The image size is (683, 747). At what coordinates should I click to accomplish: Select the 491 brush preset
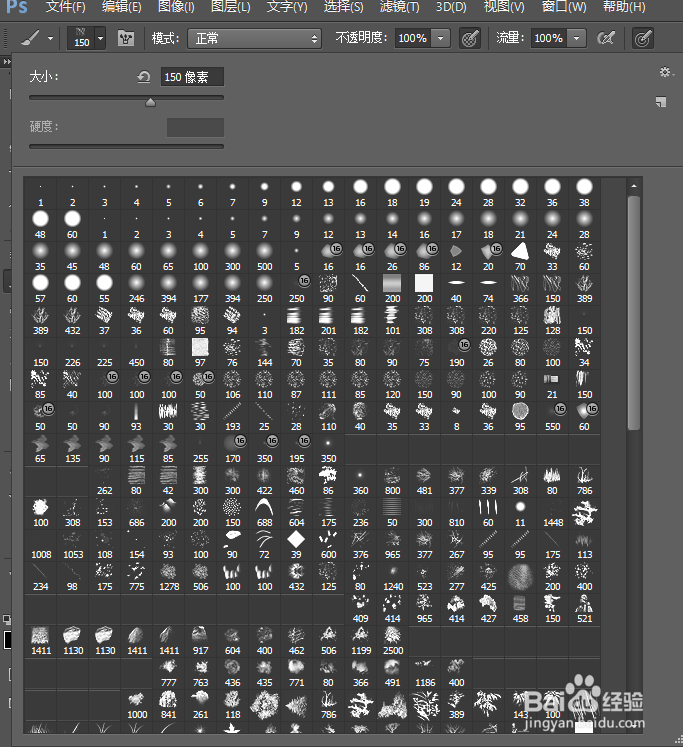point(392,673)
